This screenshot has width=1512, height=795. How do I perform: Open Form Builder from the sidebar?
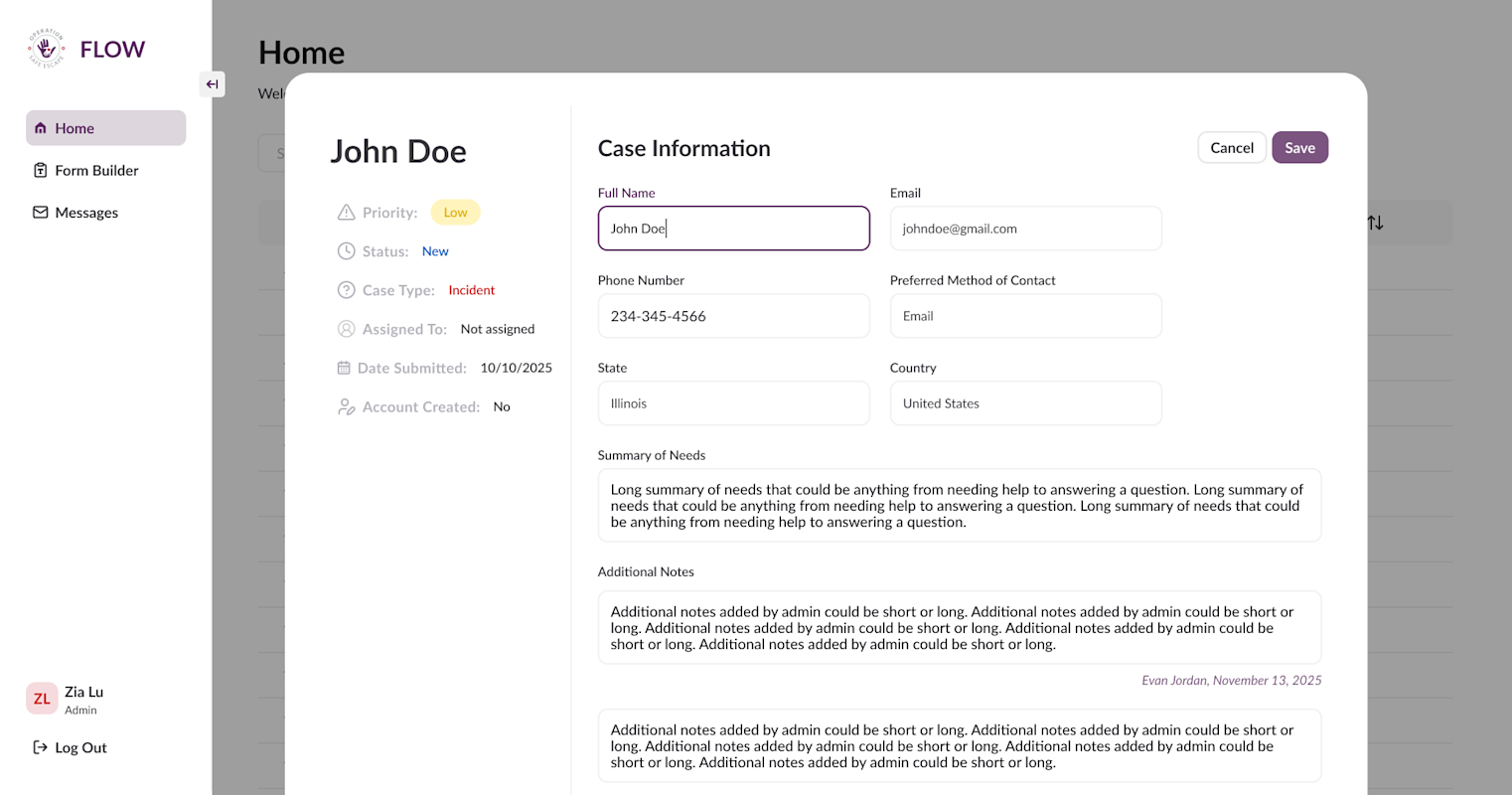(x=96, y=171)
